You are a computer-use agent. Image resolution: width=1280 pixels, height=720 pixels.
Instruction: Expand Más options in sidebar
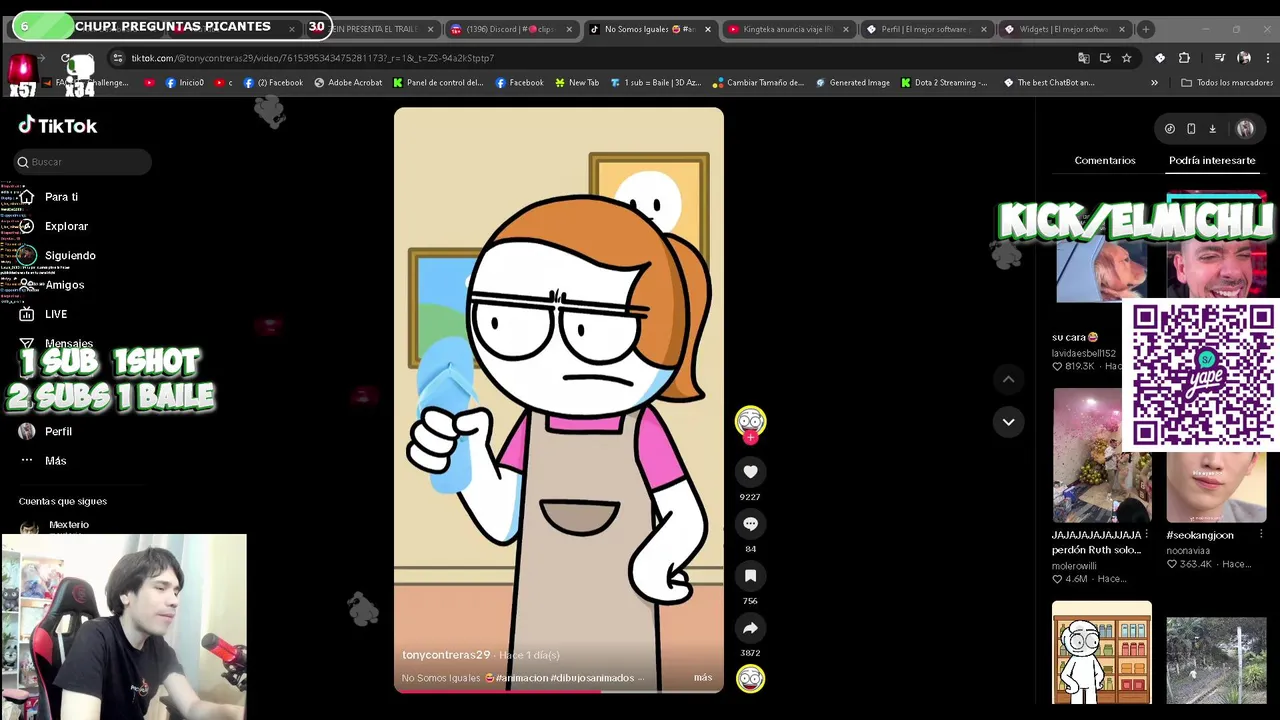point(55,461)
